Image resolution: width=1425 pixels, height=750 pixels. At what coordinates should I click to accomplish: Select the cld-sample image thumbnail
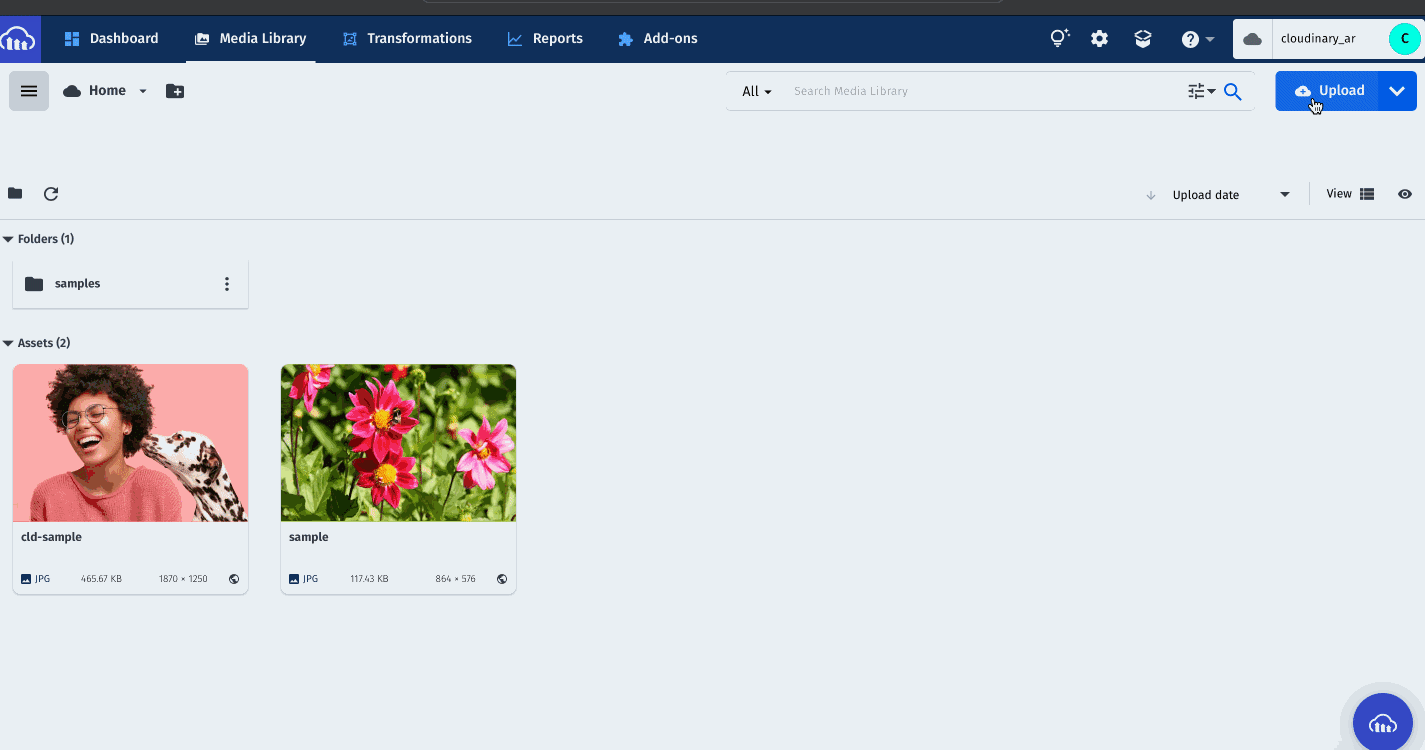(130, 442)
